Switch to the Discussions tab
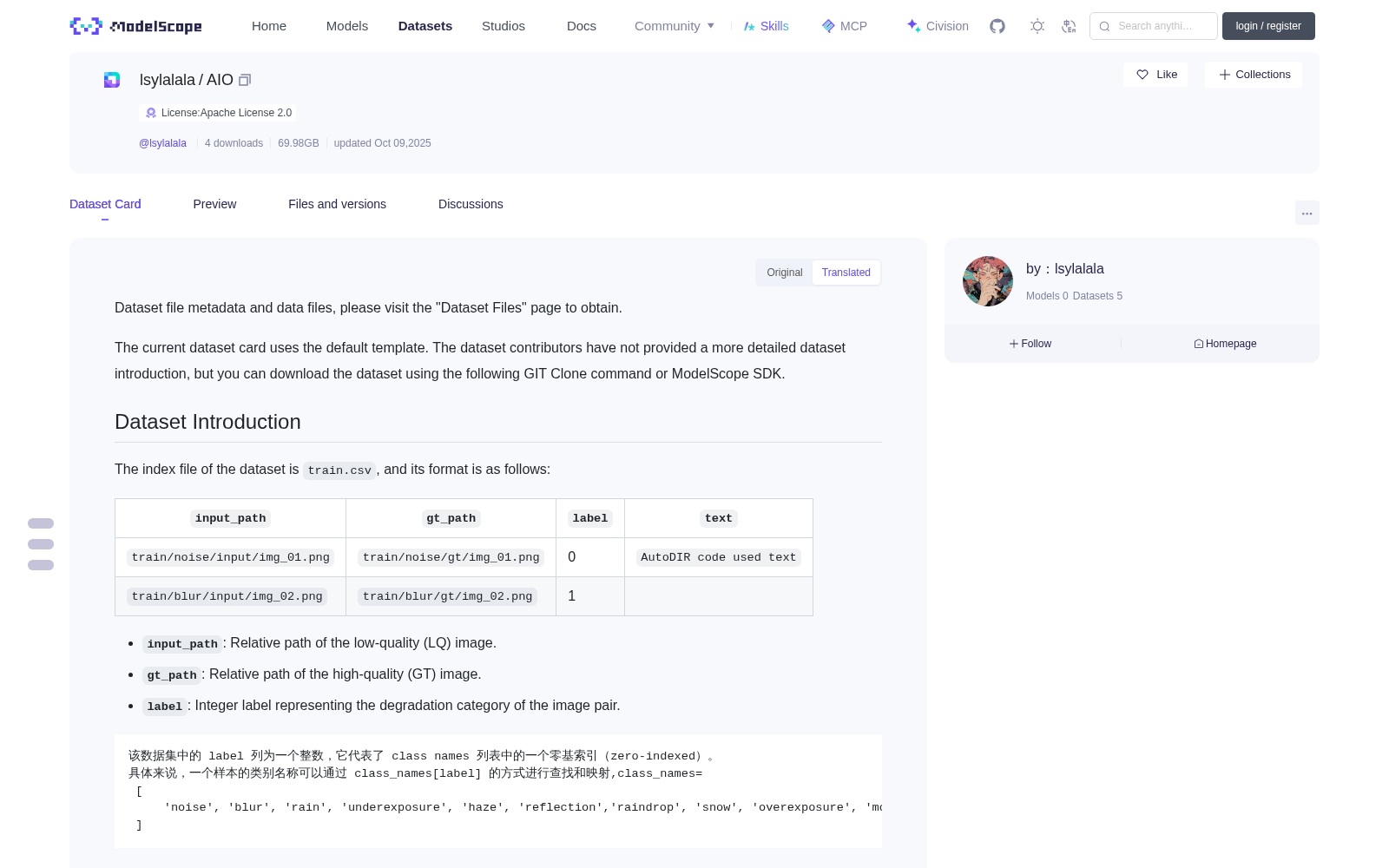1389x868 pixels. (471, 204)
